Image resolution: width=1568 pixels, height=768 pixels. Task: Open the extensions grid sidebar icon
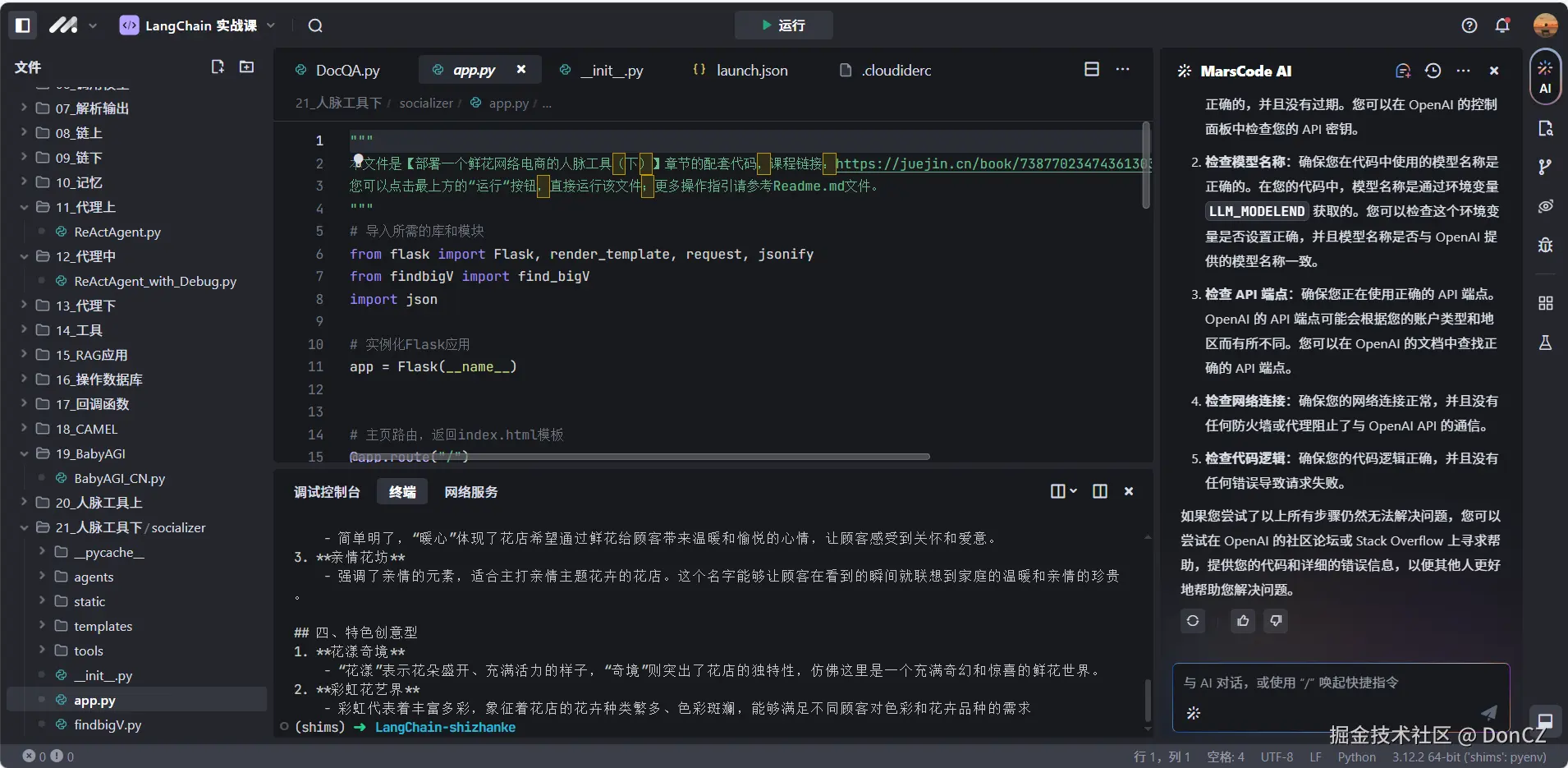coord(1545,303)
